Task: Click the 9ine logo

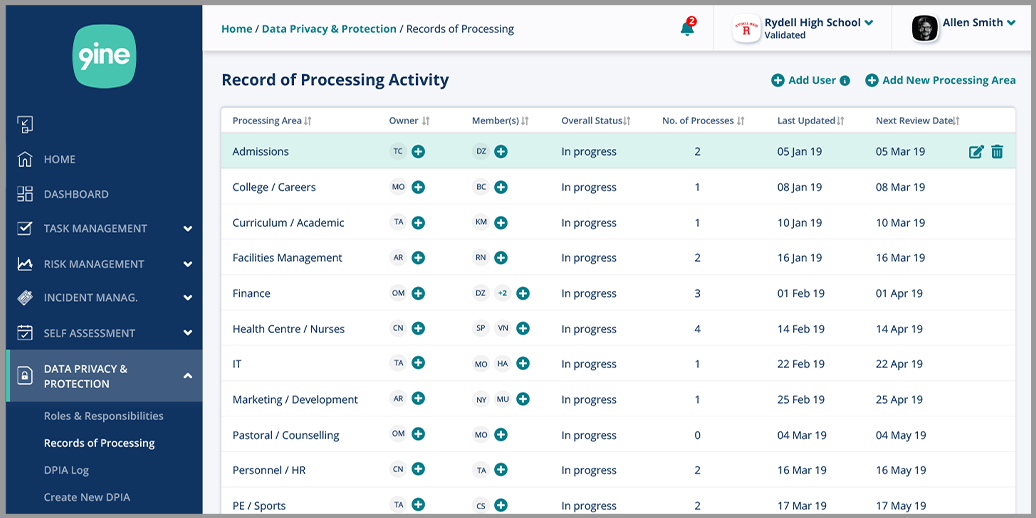Action: coord(105,57)
